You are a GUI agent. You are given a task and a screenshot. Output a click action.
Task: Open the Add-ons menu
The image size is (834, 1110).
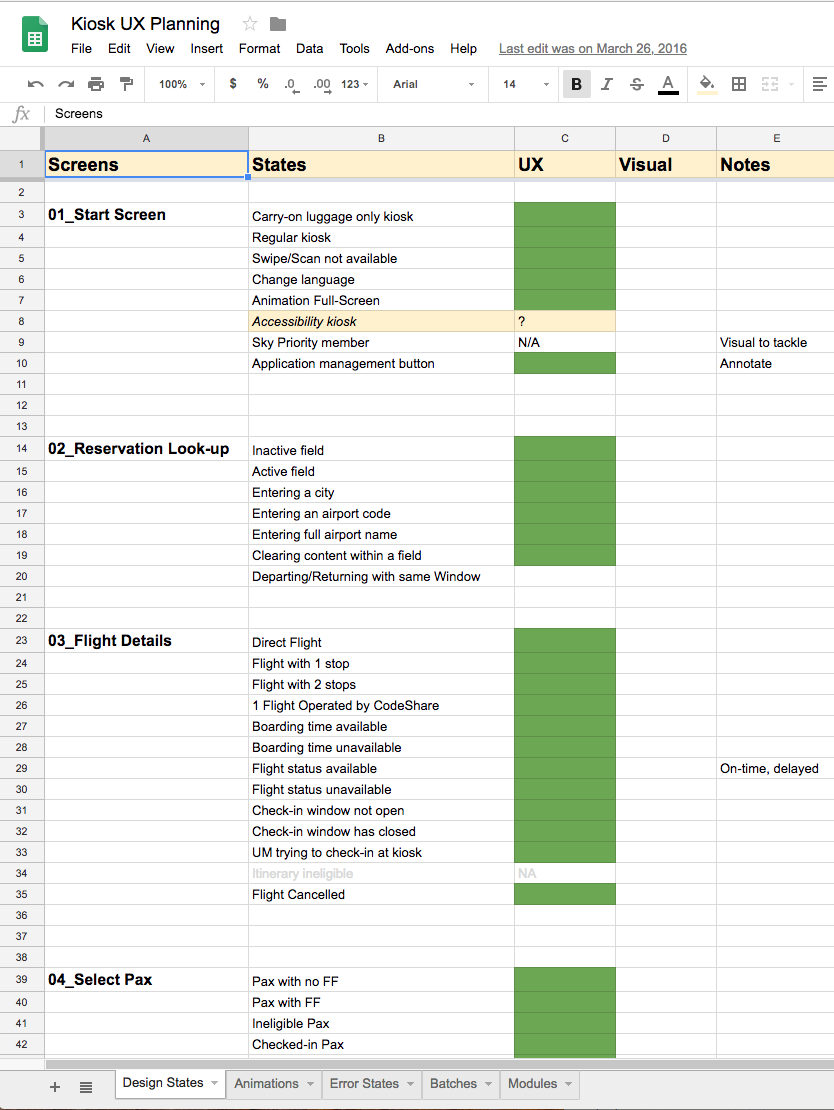[x=410, y=48]
